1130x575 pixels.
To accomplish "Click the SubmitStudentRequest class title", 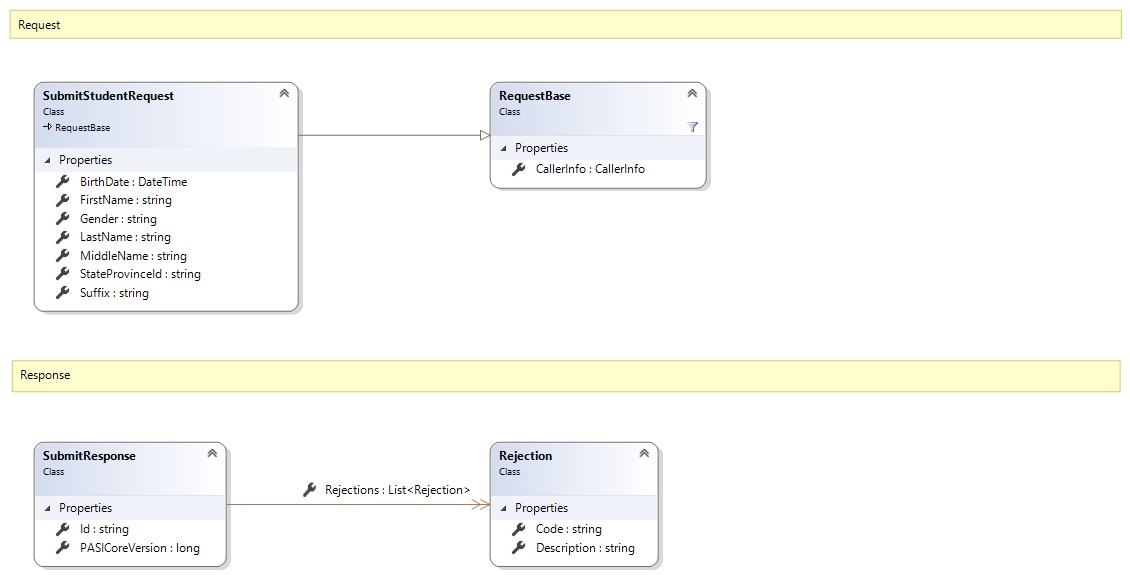I will 108,96.
